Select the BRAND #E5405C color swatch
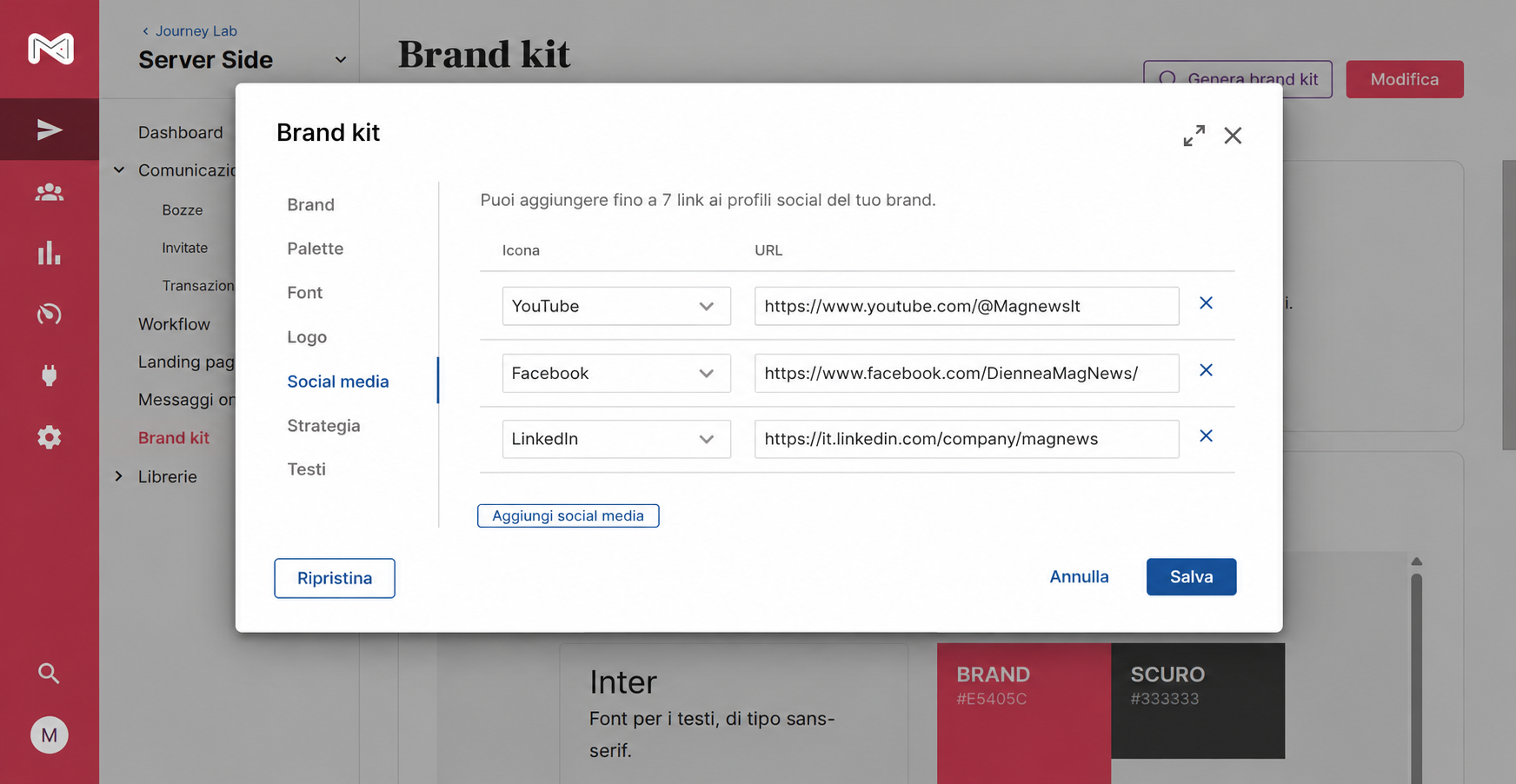The image size is (1516, 784). (x=1024, y=713)
